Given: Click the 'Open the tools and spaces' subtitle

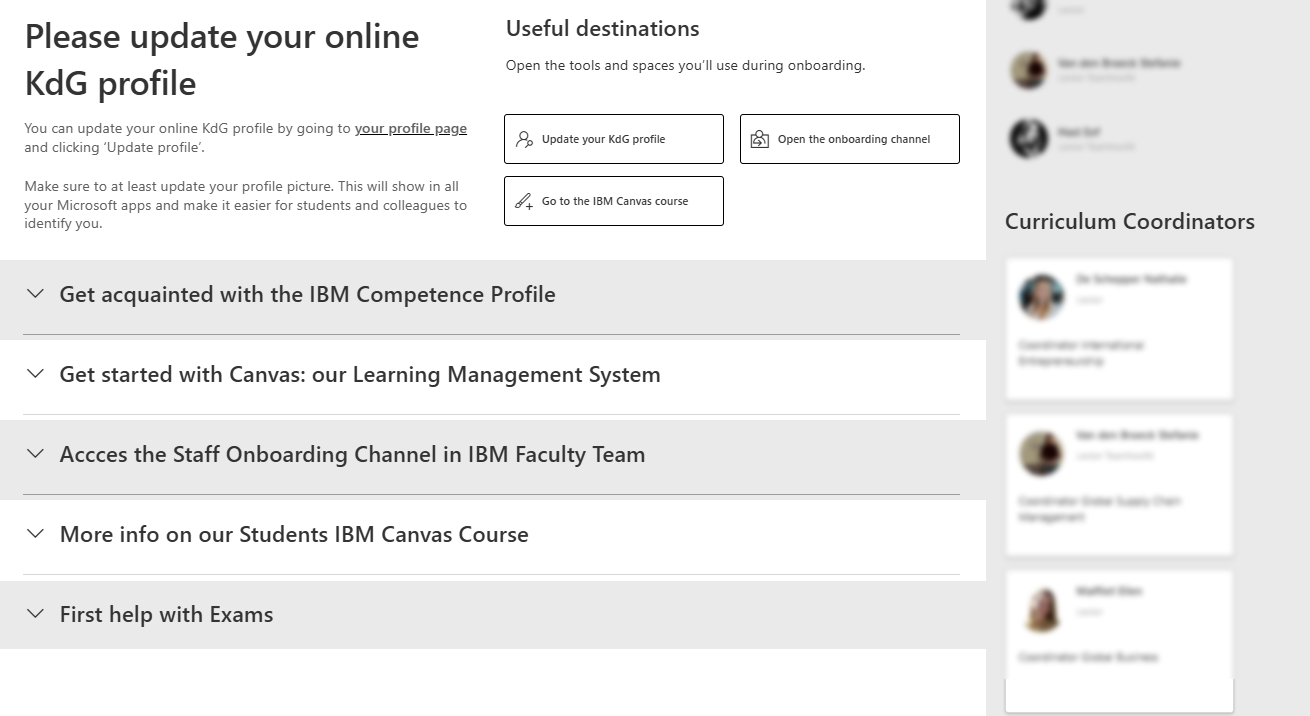Looking at the screenshot, I should [x=685, y=65].
